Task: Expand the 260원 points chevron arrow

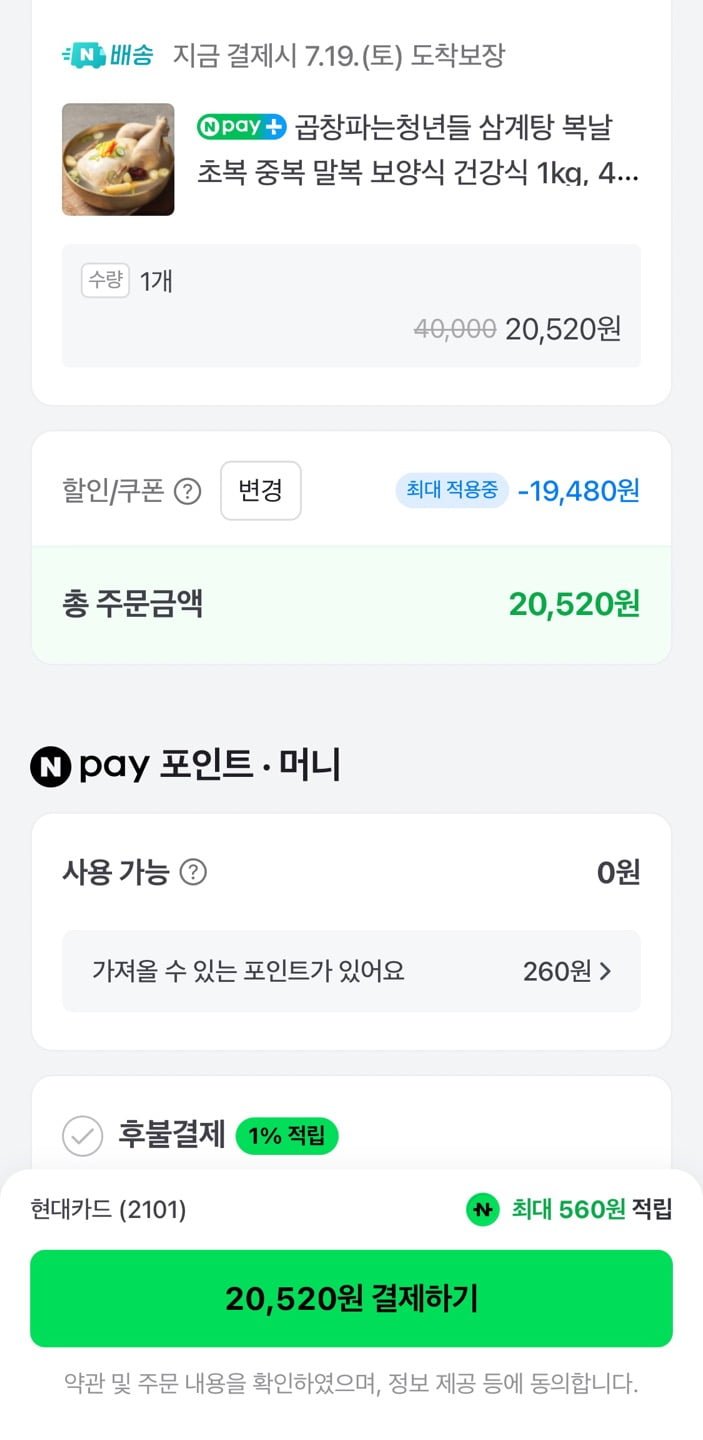Action: click(x=605, y=971)
